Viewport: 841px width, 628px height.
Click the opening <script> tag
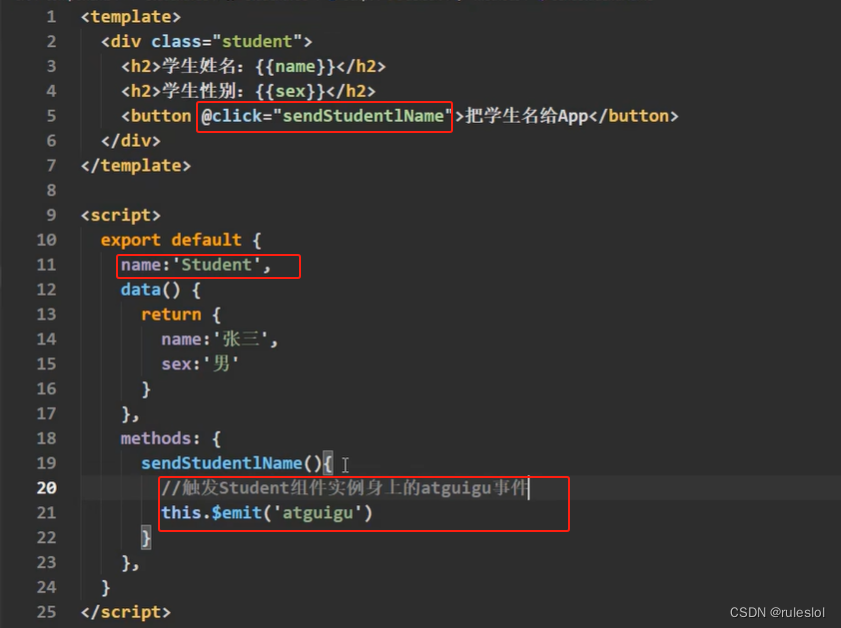point(121,215)
